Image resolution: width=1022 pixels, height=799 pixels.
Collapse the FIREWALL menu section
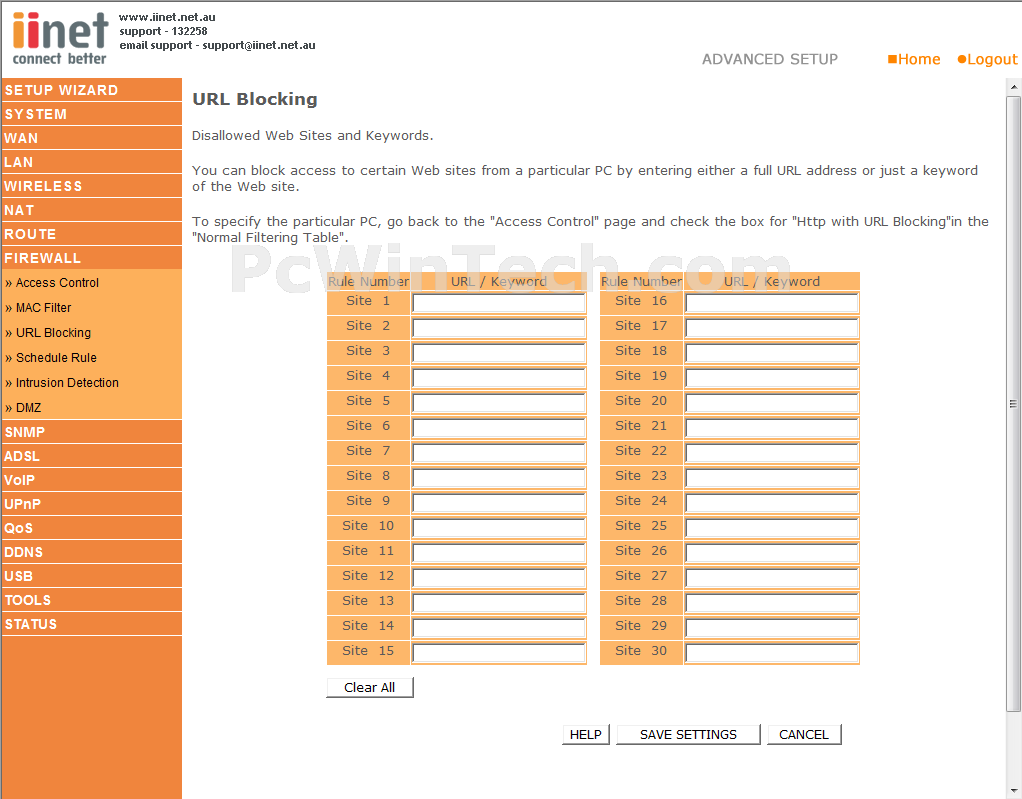point(91,258)
